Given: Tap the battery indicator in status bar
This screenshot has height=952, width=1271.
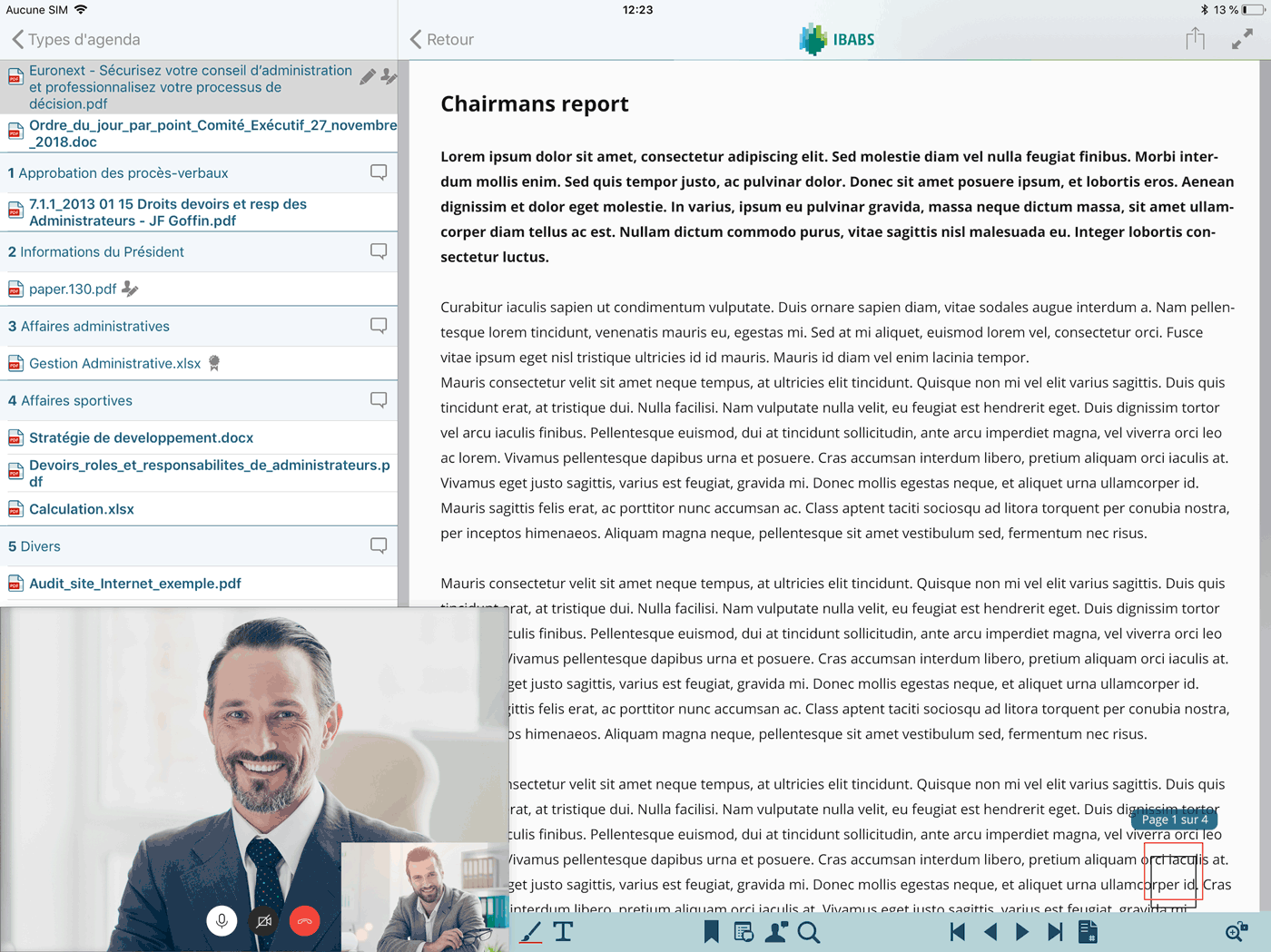Looking at the screenshot, I should pos(1254,9).
